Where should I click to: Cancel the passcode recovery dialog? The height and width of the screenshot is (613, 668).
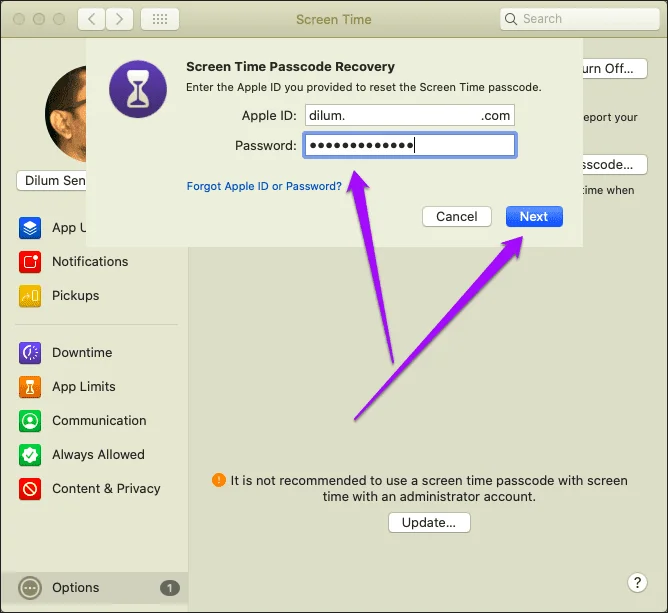[x=457, y=216]
